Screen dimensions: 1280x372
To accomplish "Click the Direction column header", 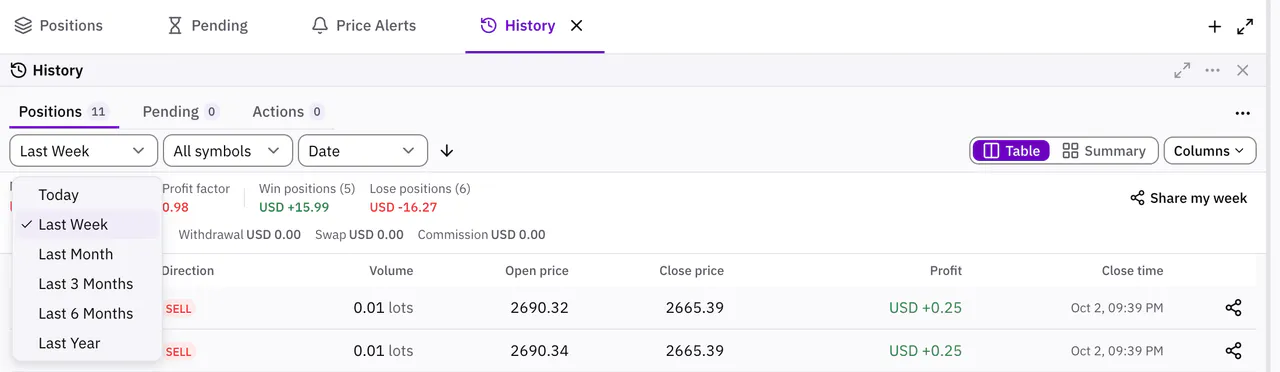I will click(188, 271).
